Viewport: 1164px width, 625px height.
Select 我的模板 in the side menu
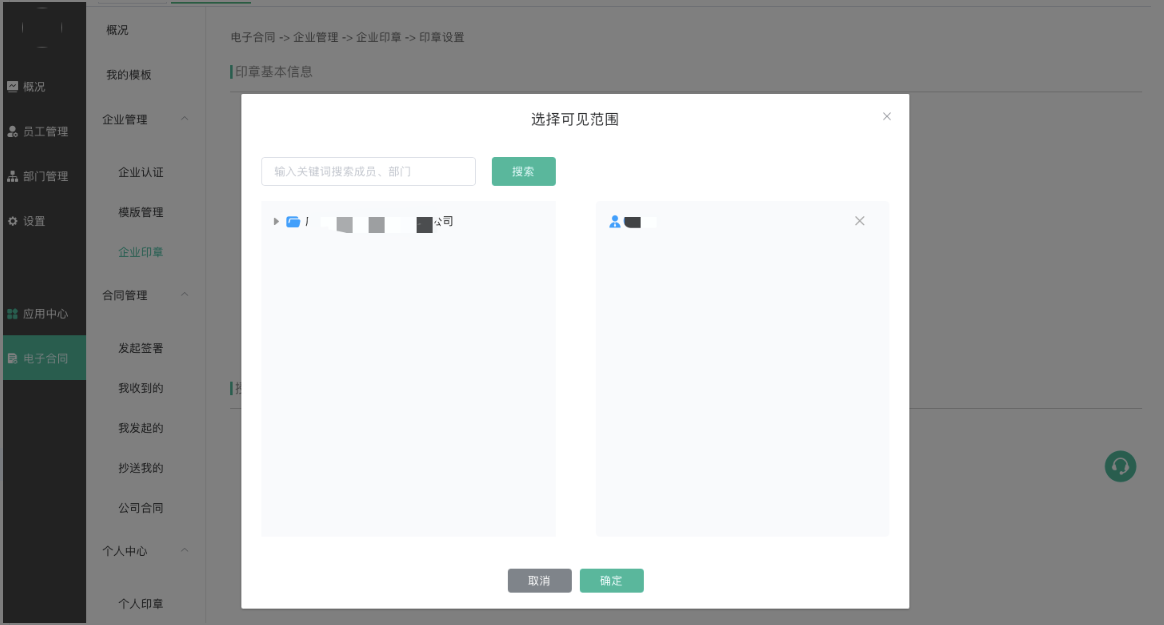pyautogui.click(x=129, y=75)
